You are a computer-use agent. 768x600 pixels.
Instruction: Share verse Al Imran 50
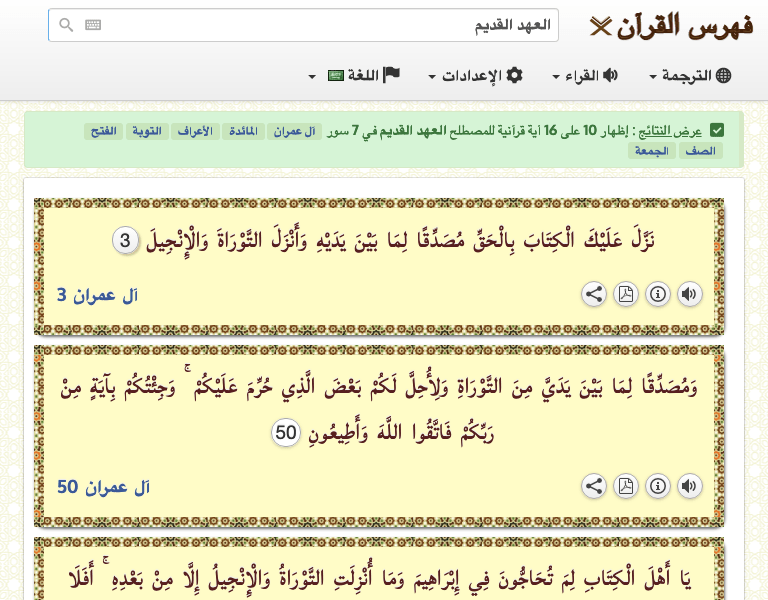593,486
